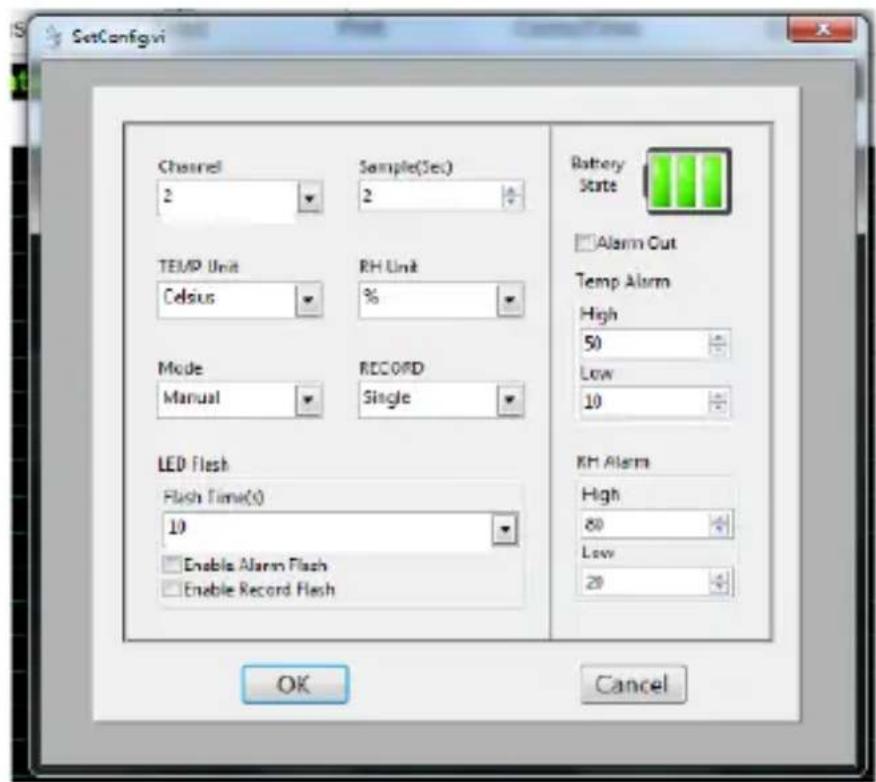Click the Sample(Sec) stepper arrows
Viewport: 876px width, 782px height.
pos(511,196)
